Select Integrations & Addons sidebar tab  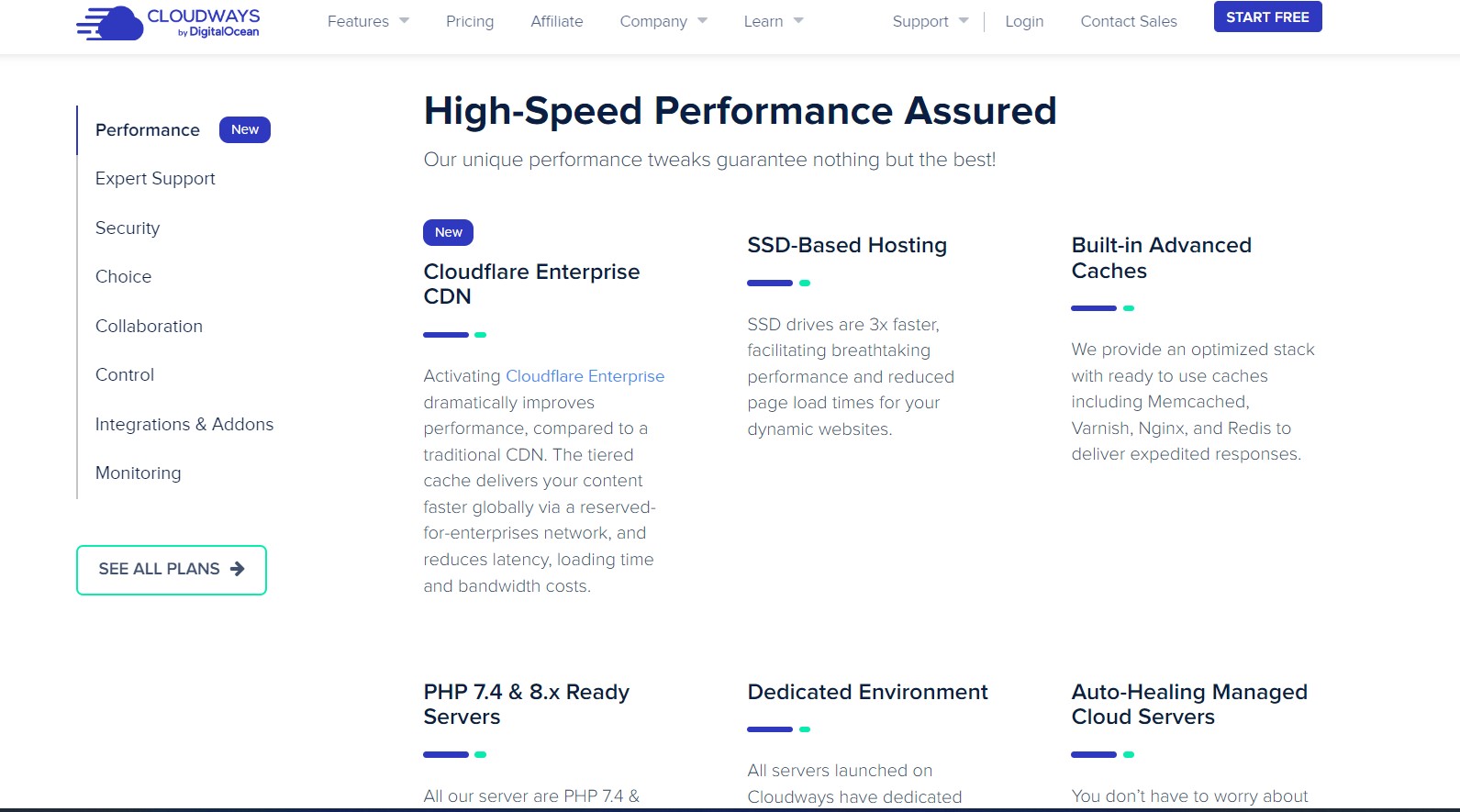pos(184,424)
